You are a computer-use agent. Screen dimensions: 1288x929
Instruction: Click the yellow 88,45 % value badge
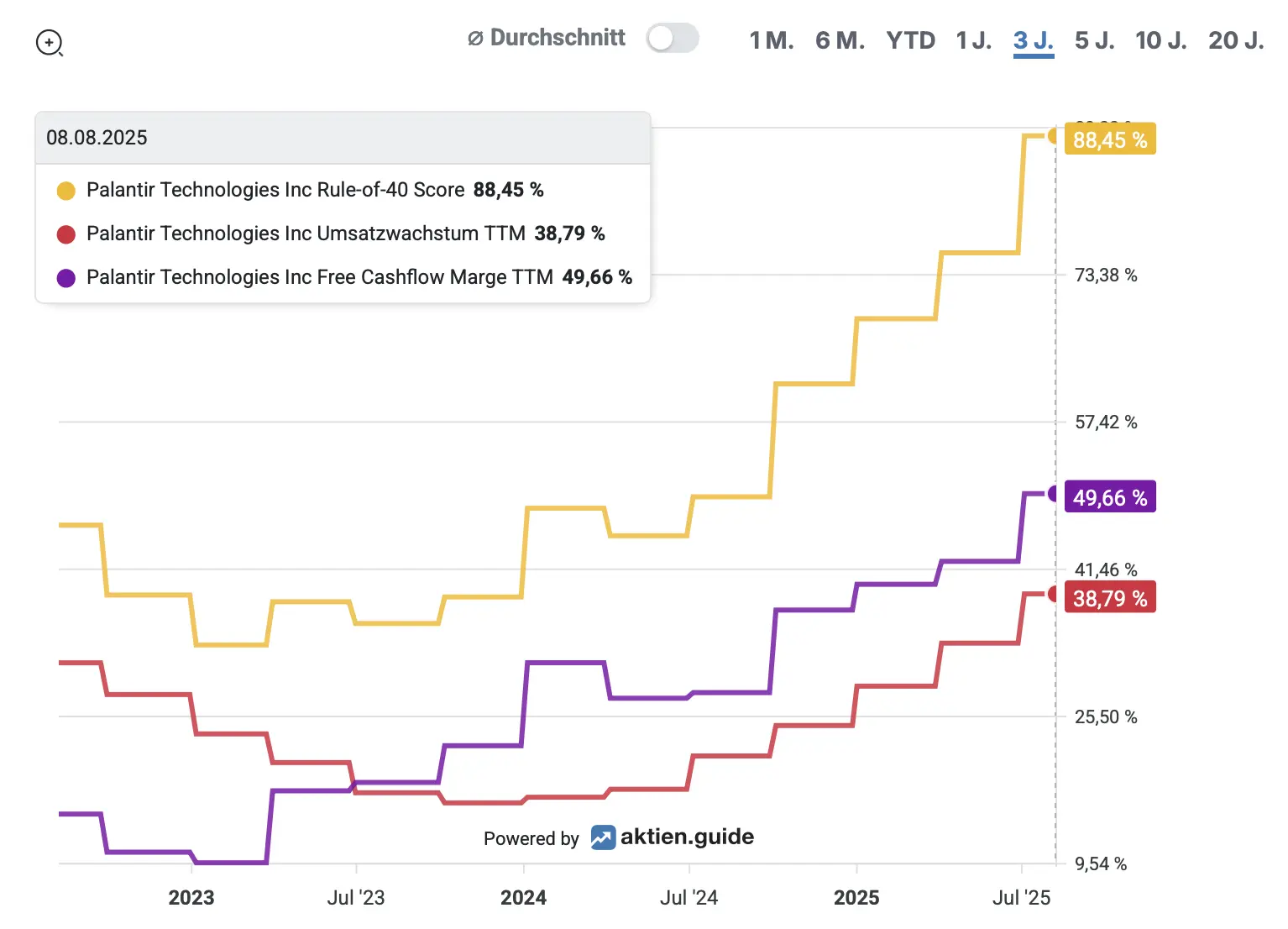coord(1110,139)
